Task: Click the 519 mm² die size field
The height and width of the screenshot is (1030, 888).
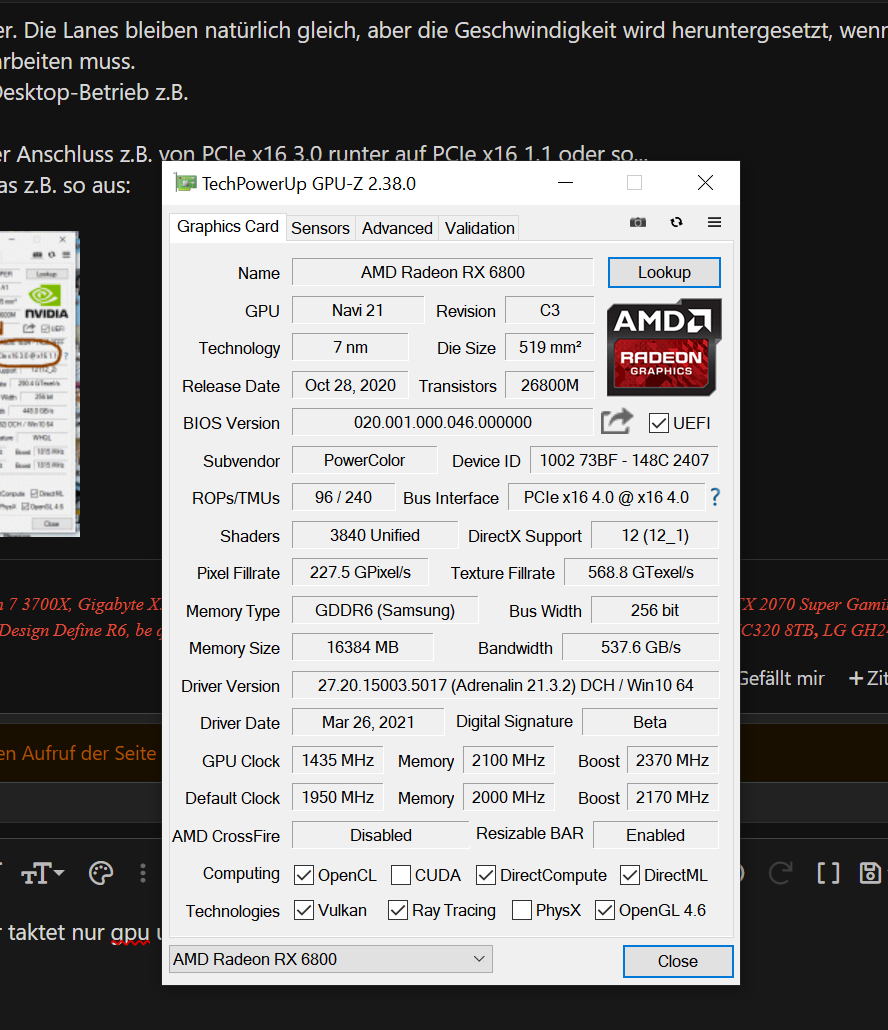Action: [550, 347]
